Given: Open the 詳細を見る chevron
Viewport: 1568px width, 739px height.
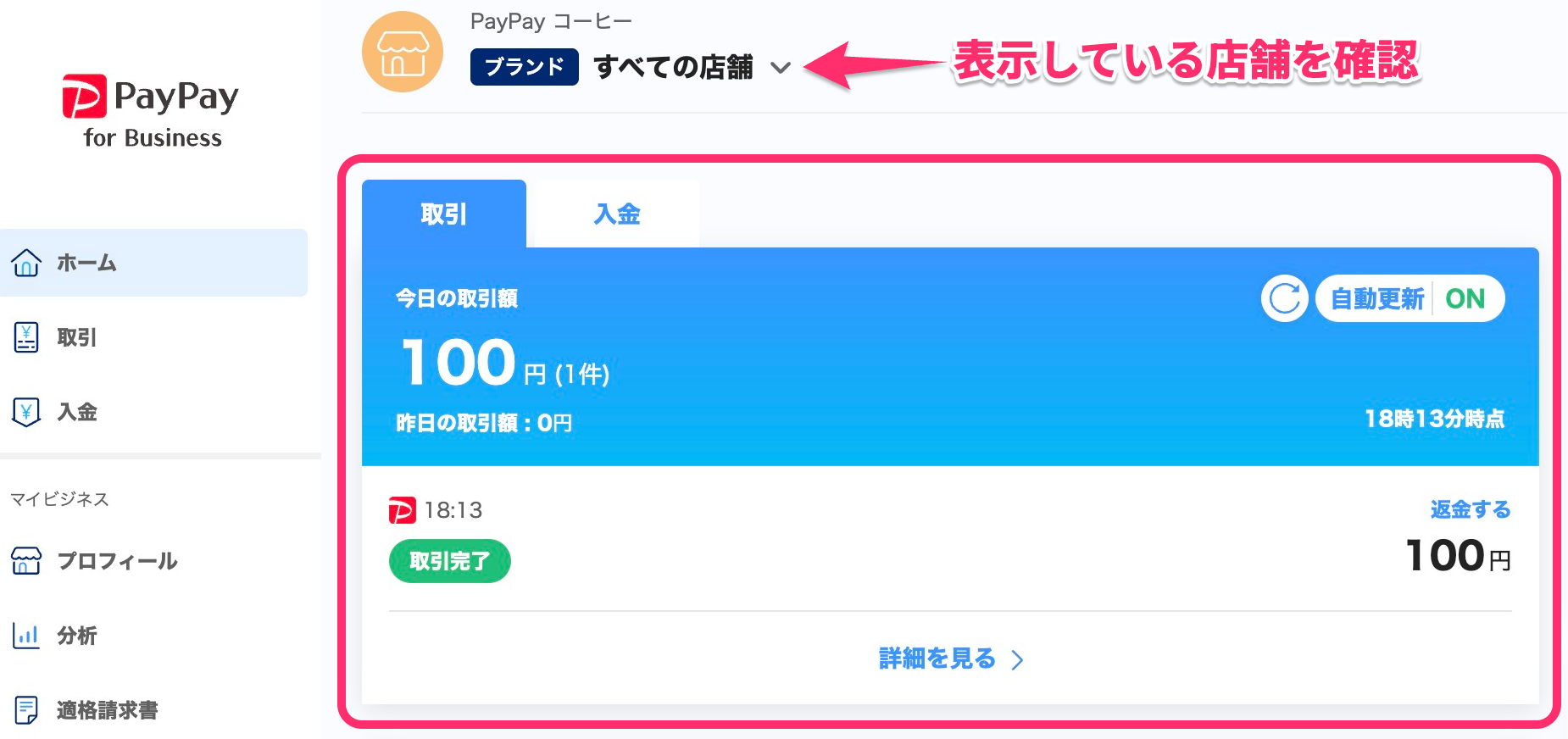Looking at the screenshot, I should pos(1017,658).
